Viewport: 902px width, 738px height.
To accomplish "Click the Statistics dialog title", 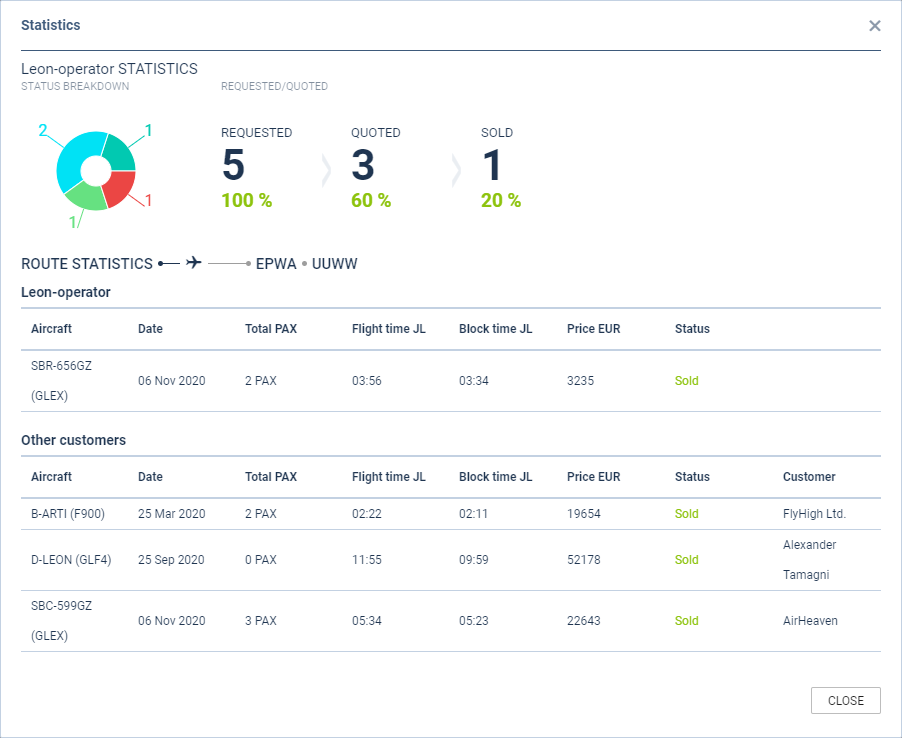I will click(51, 25).
